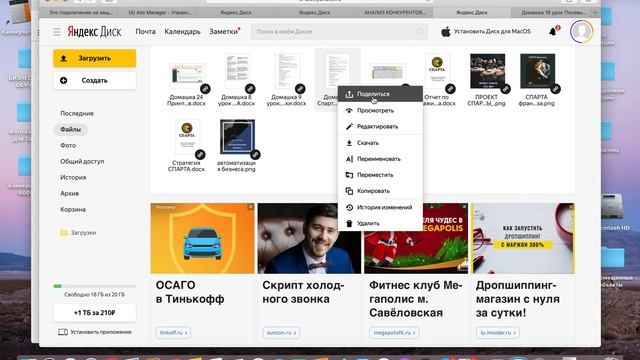Screen dimensions: 640x360
Task: Select the ПРОЕКТ СПАР png thumbnail
Action: (487, 71)
